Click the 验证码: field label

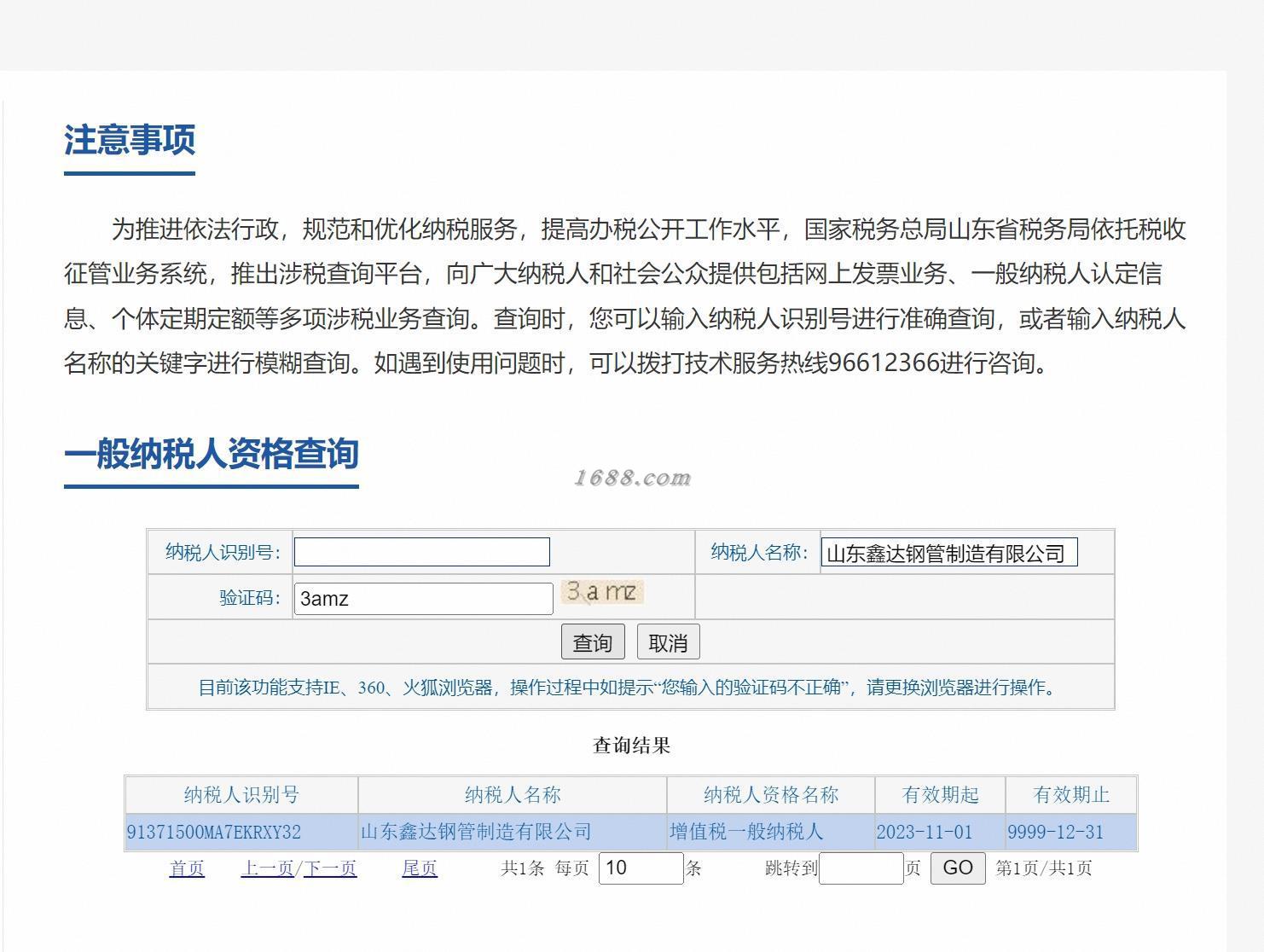pos(250,597)
